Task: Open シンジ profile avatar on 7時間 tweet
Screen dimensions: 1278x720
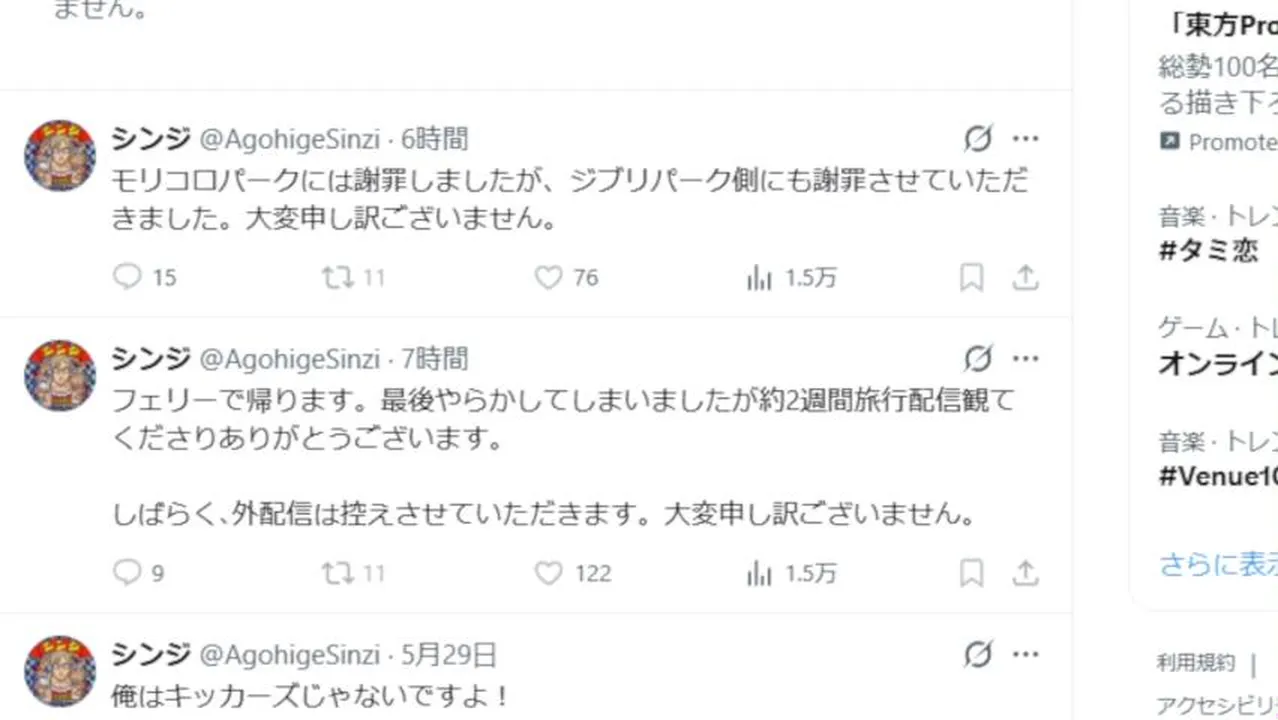Action: click(60, 376)
